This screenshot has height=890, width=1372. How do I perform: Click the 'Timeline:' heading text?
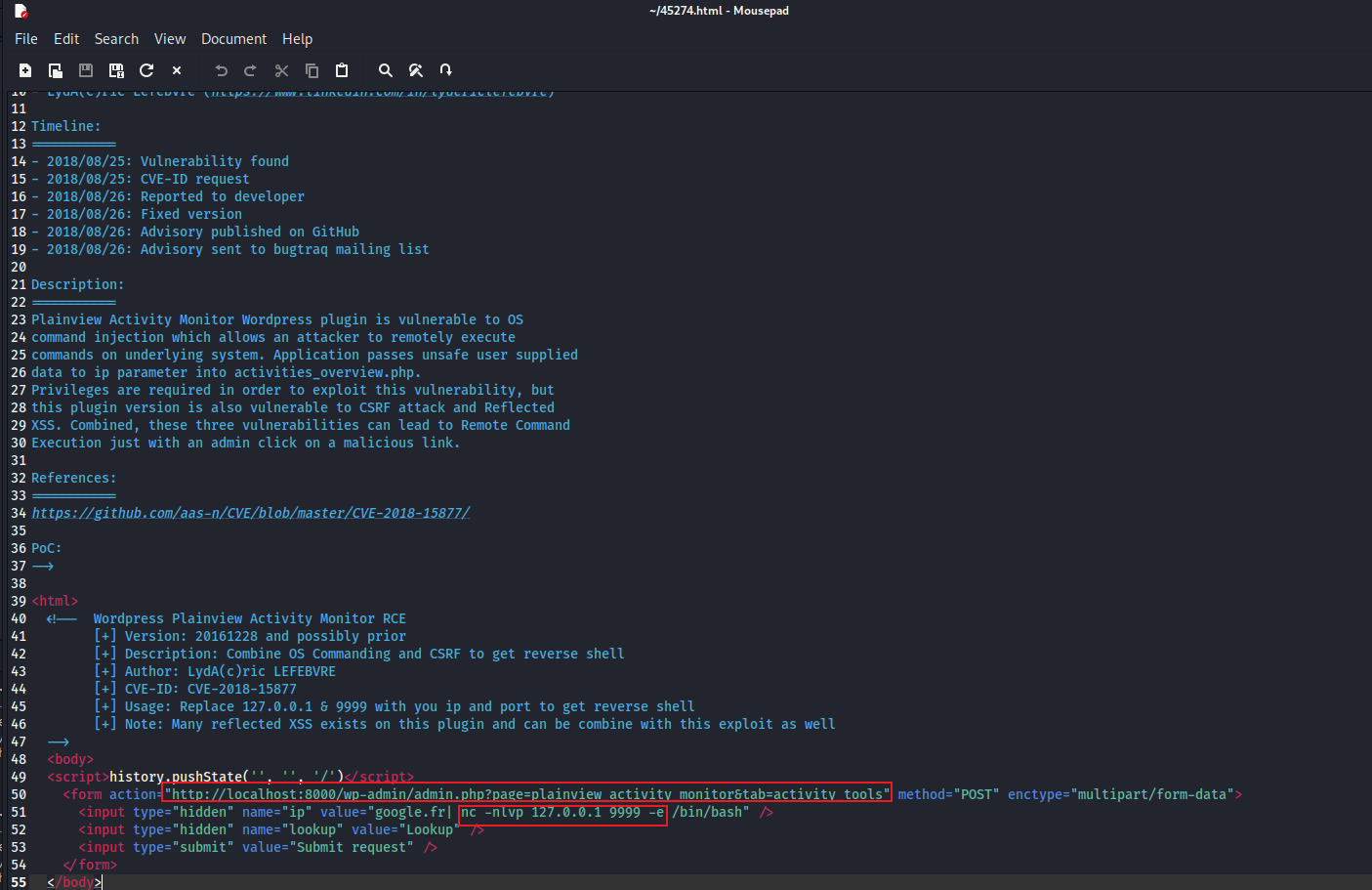(65, 126)
